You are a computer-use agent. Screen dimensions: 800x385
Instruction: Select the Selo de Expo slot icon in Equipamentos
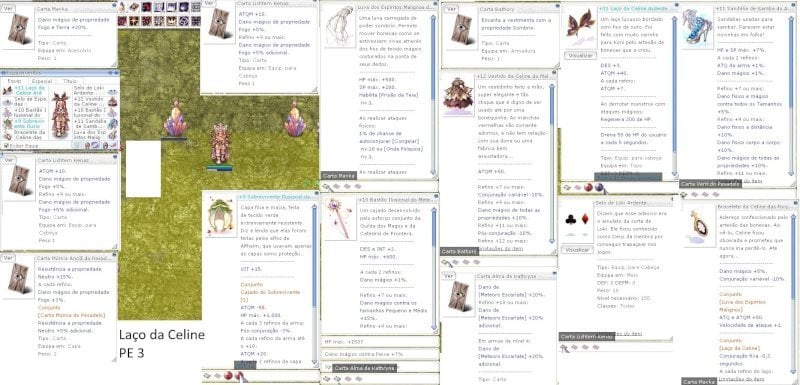coord(8,102)
